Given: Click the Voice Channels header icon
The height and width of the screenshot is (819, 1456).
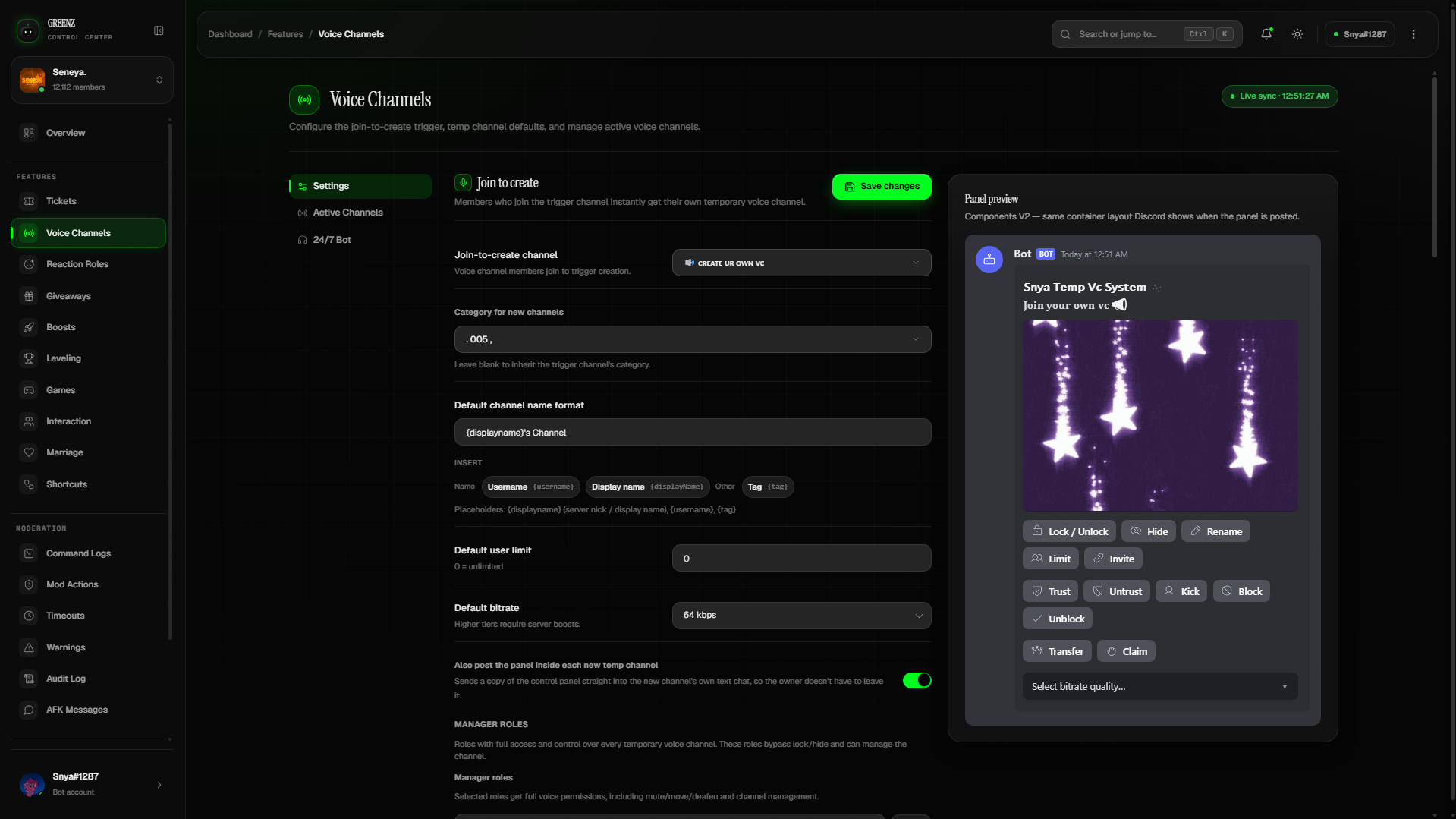Looking at the screenshot, I should click(x=304, y=99).
